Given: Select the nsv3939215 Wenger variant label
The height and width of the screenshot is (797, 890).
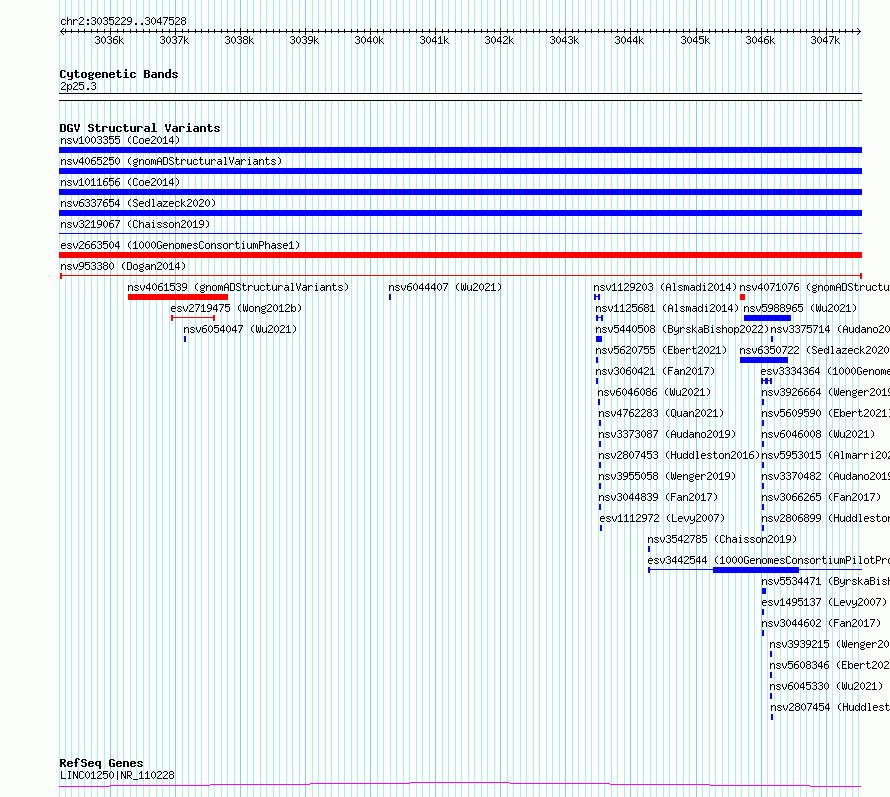Looking at the screenshot, I should pyautogui.click(x=829, y=644).
